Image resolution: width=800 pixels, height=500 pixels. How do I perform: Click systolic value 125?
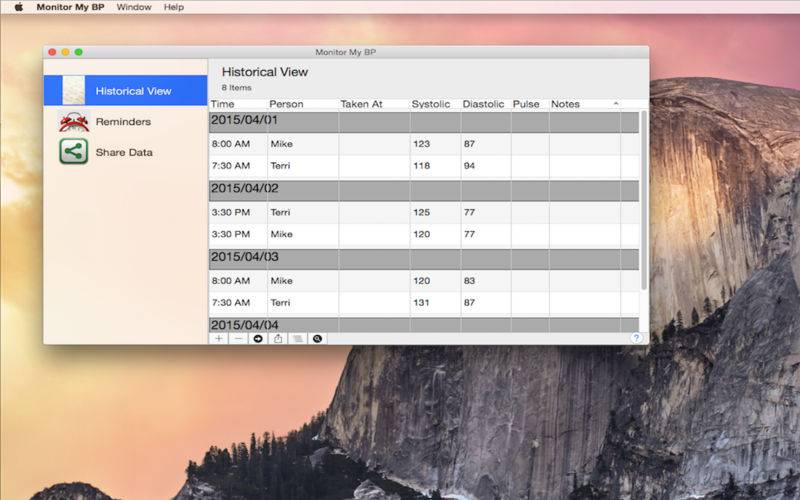[x=421, y=212]
